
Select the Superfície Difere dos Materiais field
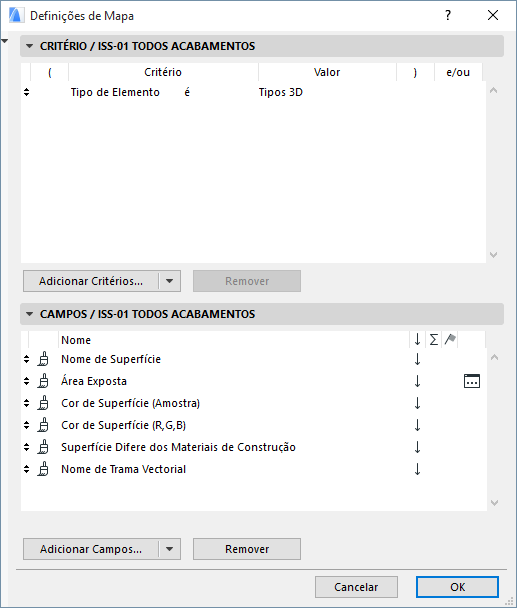coord(254,447)
